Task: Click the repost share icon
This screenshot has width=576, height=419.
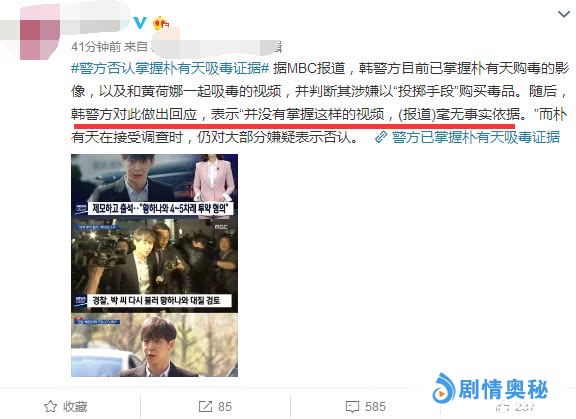Action: click(x=205, y=407)
